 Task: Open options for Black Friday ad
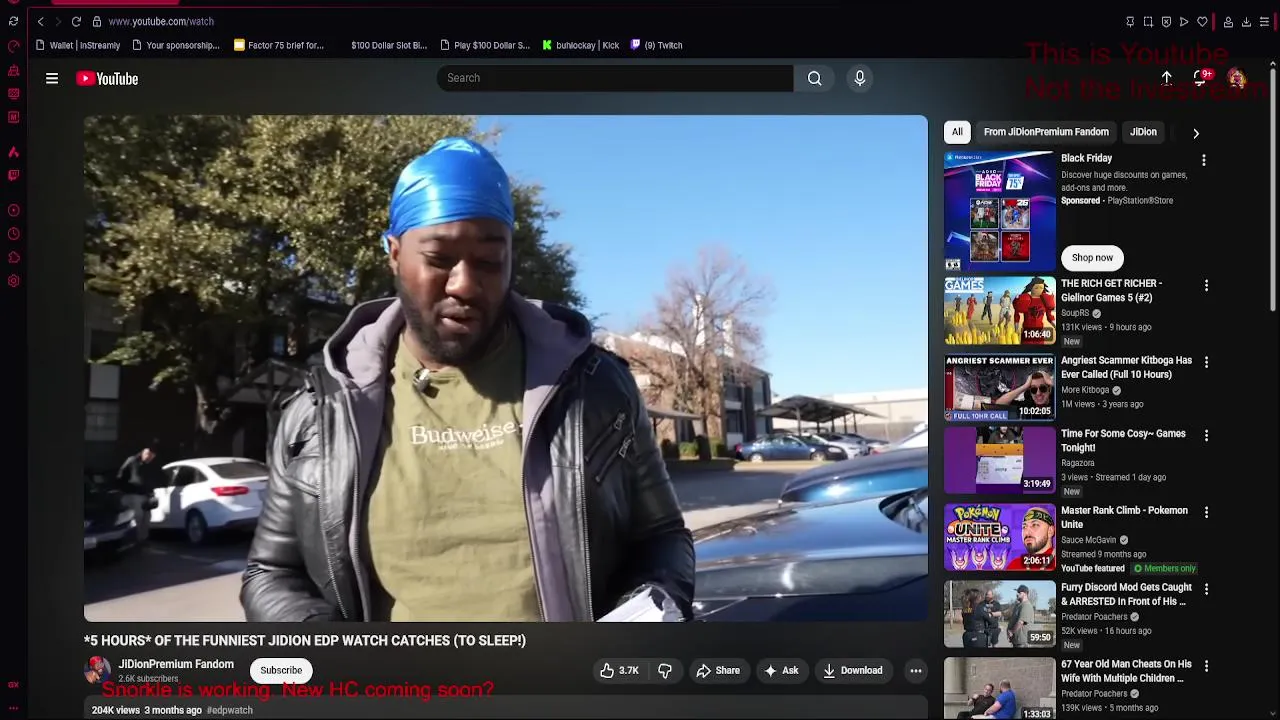click(1204, 160)
